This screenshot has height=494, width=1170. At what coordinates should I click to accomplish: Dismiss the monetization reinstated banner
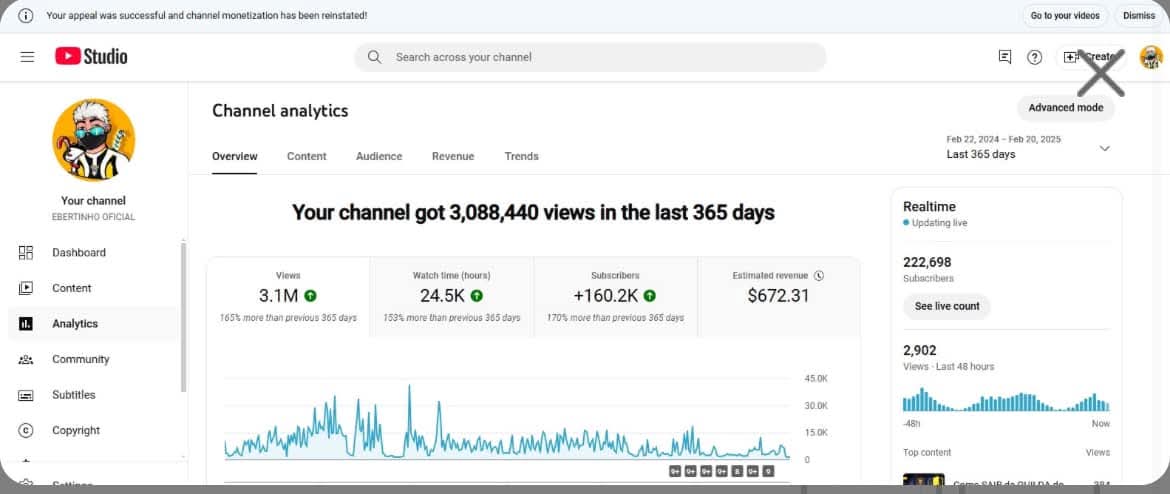click(x=1138, y=15)
